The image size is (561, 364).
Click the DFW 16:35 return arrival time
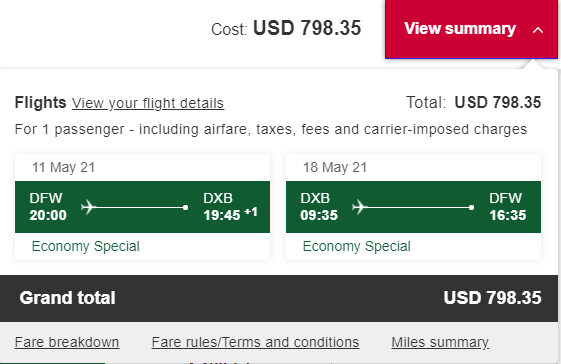click(x=508, y=215)
